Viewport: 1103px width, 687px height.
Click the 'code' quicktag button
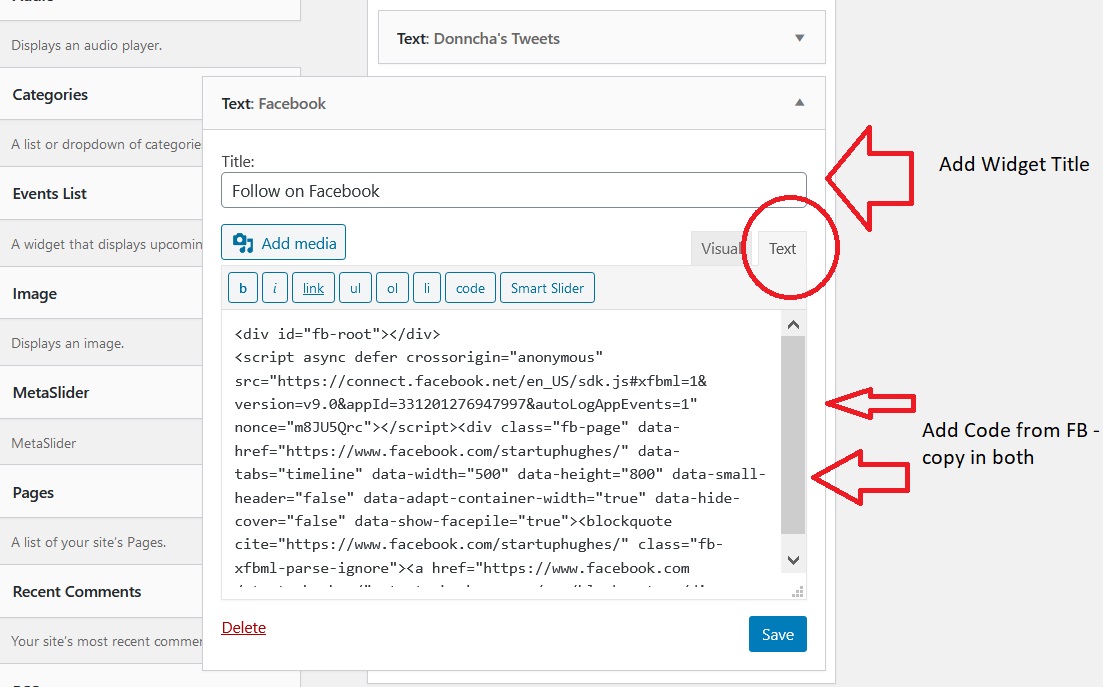point(470,288)
